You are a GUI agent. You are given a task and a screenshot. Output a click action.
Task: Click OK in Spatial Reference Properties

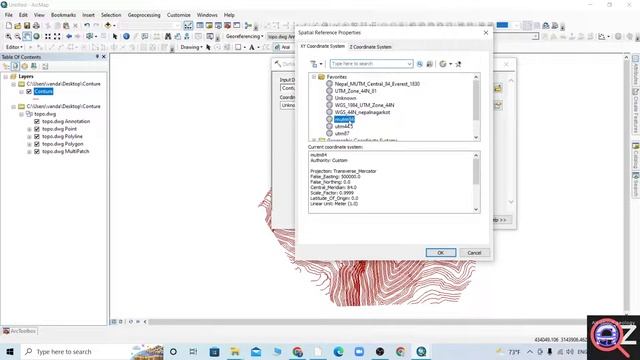click(441, 253)
